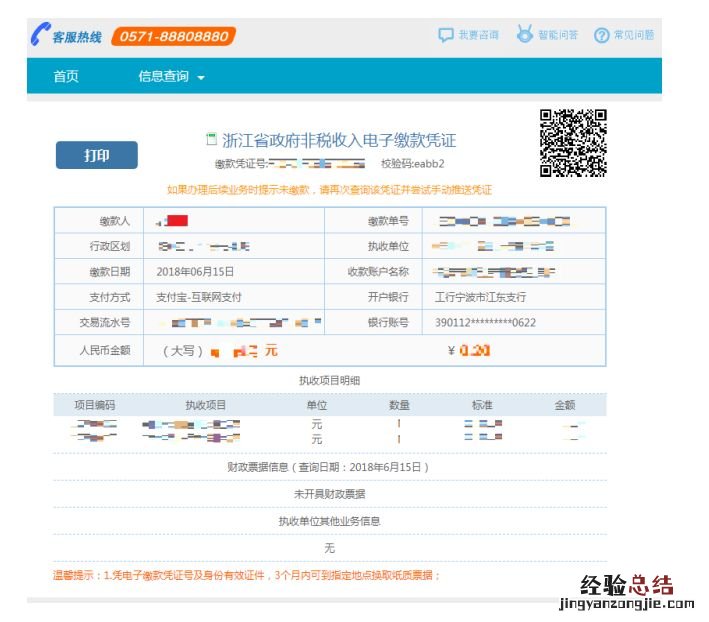Click the 金额 column header

(565, 405)
